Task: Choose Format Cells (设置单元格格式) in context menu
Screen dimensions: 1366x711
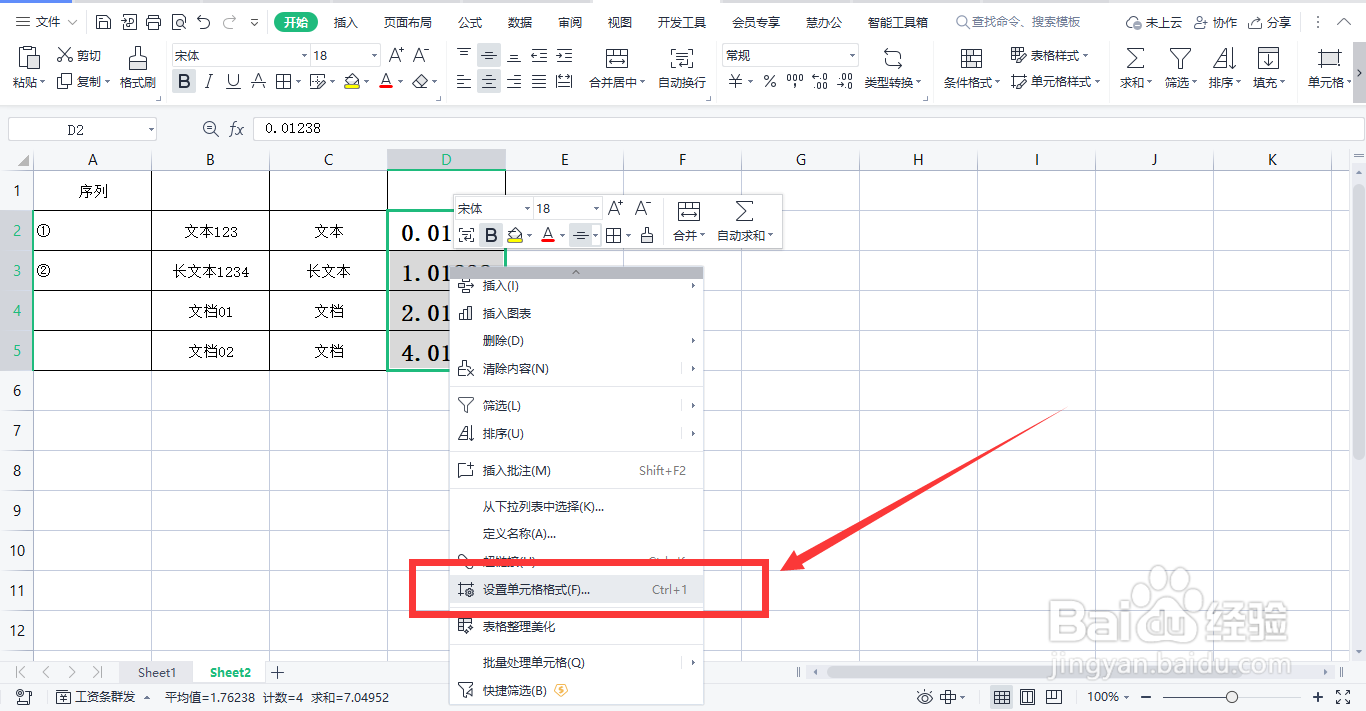Action: tap(577, 590)
